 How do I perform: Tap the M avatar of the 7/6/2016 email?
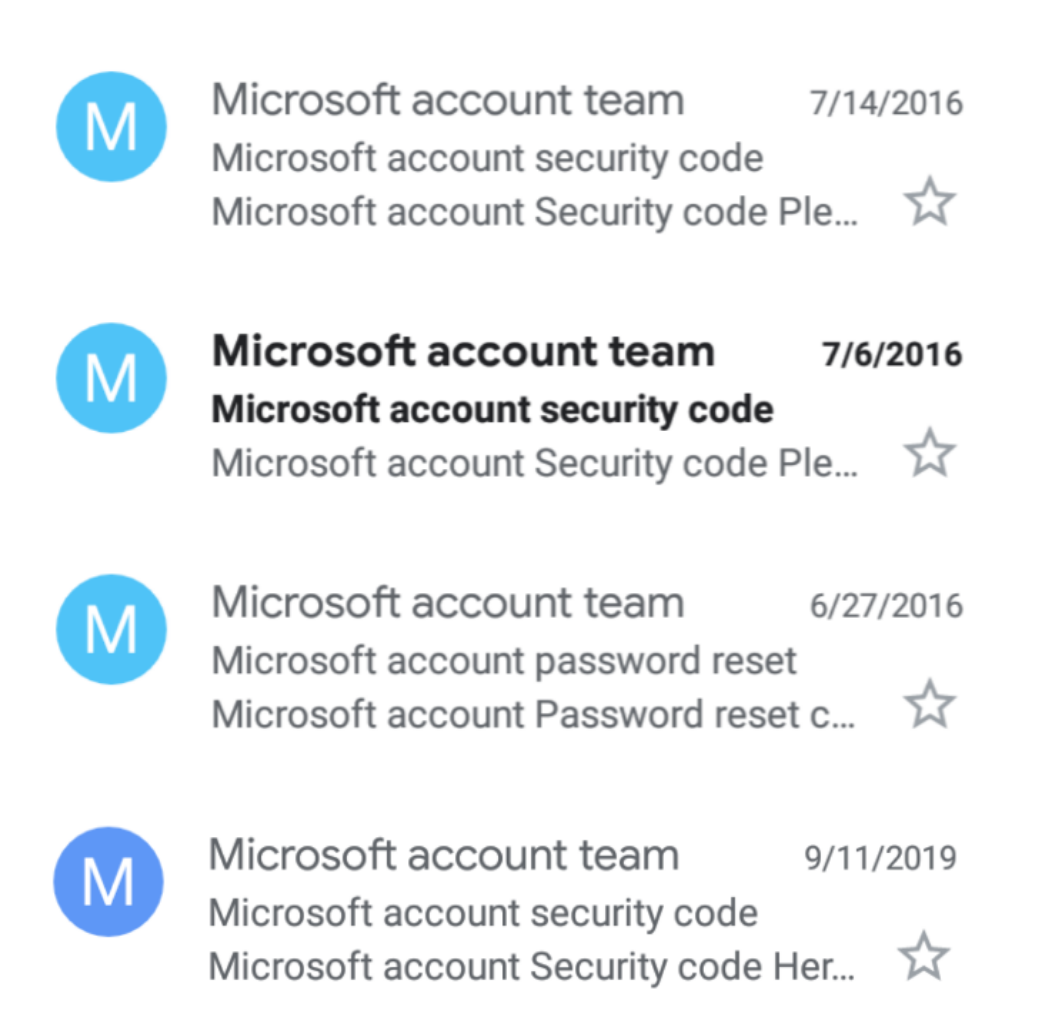(111, 378)
